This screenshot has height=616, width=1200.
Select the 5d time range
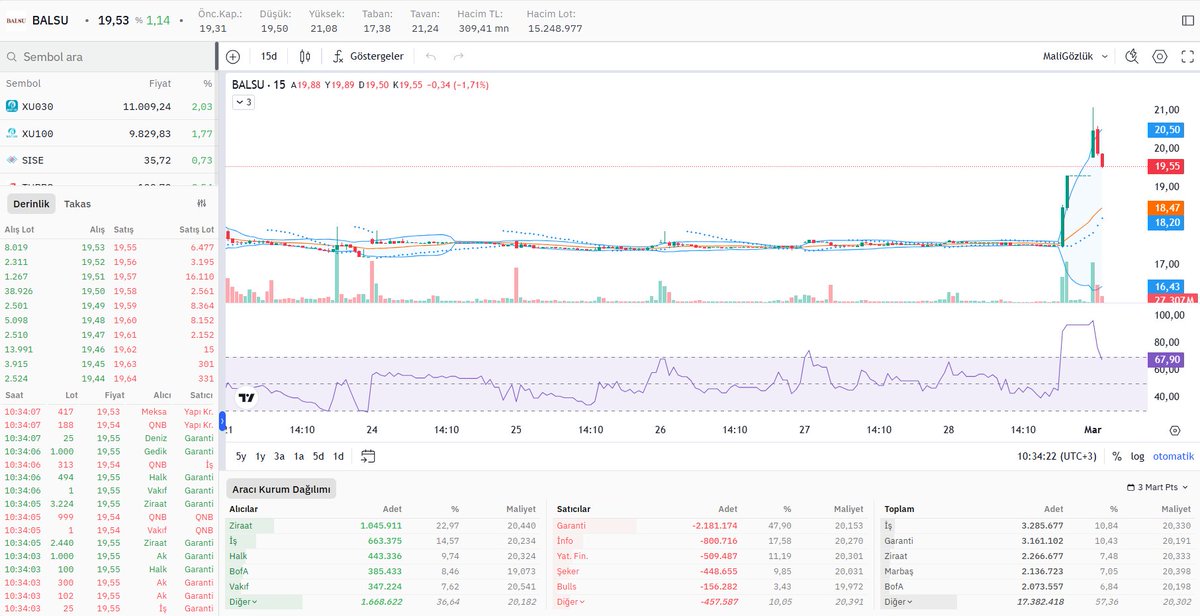318,456
